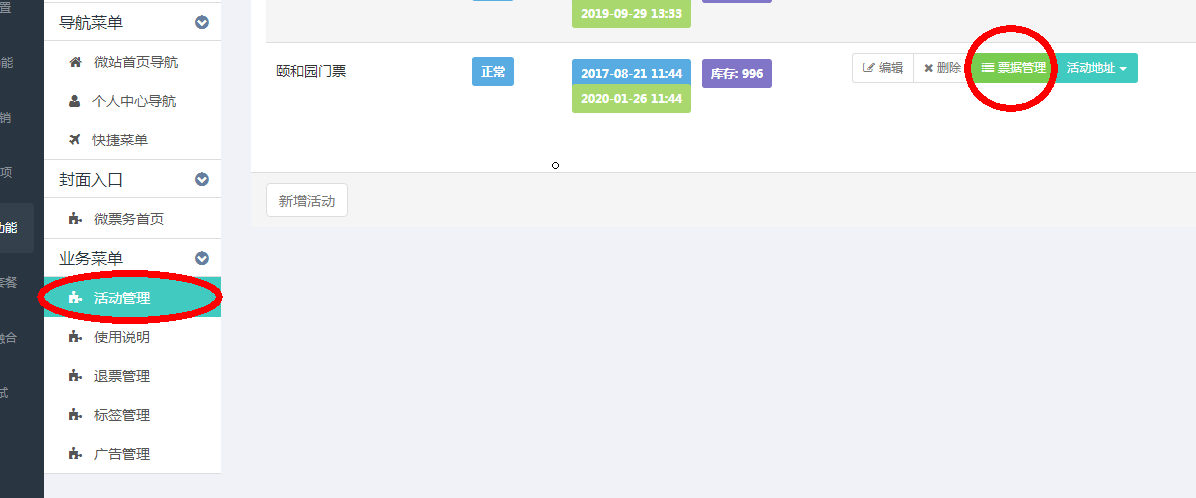Click the puzzle icon beside 使用说明

75,336
